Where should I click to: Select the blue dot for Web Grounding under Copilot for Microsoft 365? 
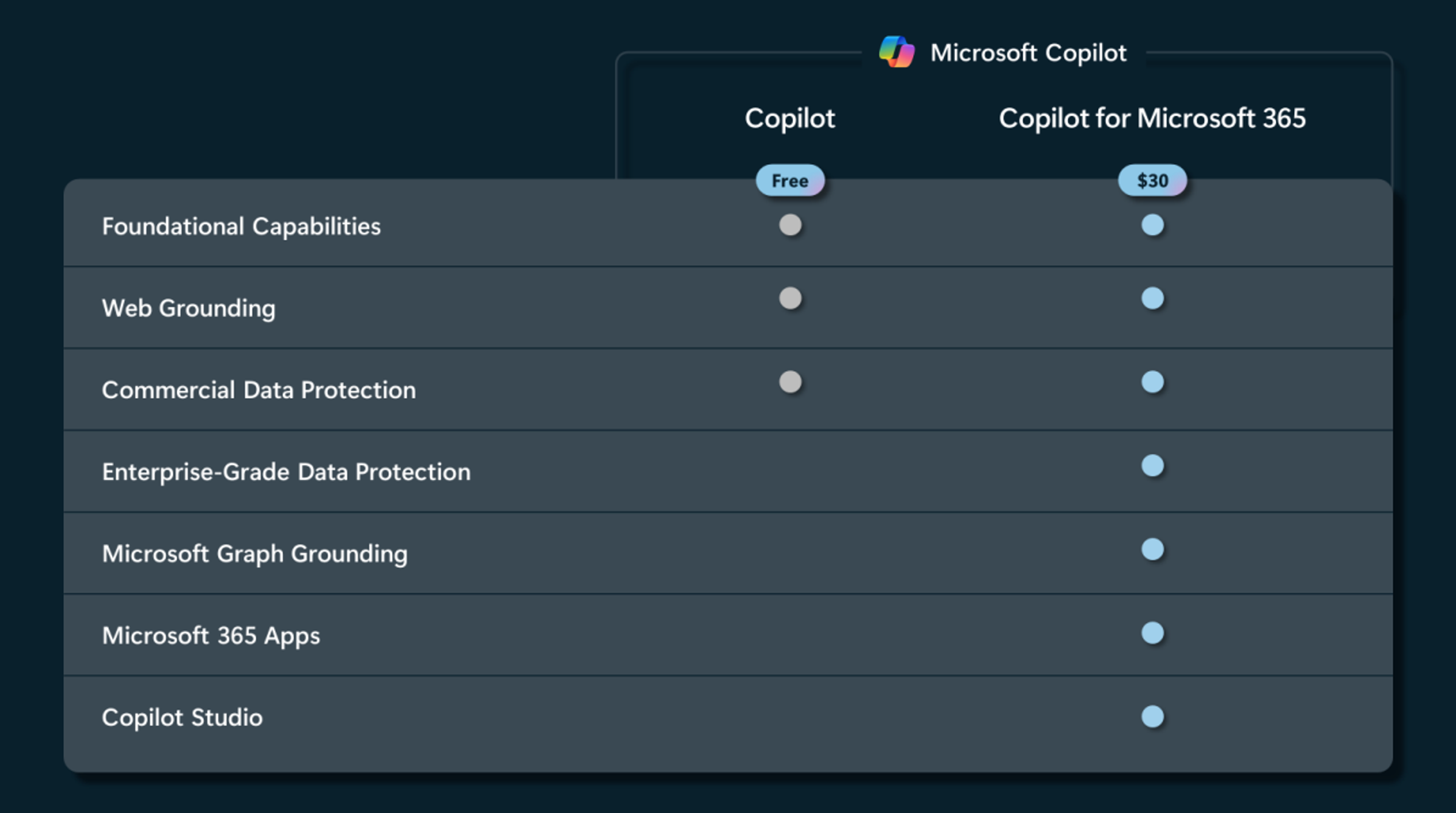pos(1153,299)
